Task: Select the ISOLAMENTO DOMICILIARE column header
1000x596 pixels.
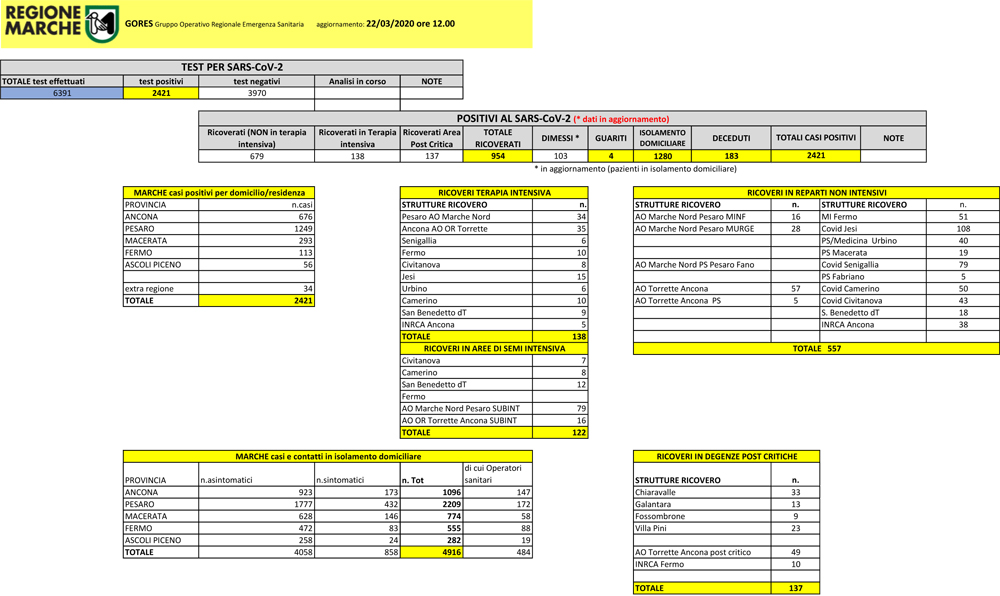Action: [662, 138]
